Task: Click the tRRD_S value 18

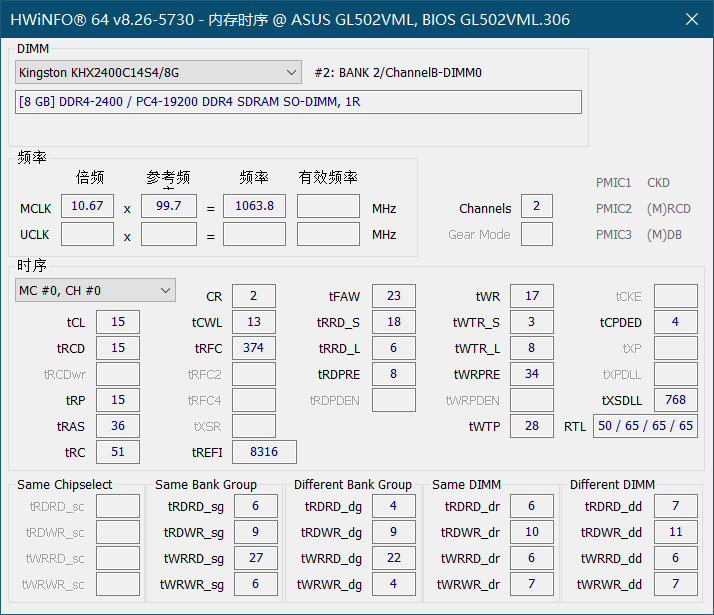Action: (x=394, y=322)
